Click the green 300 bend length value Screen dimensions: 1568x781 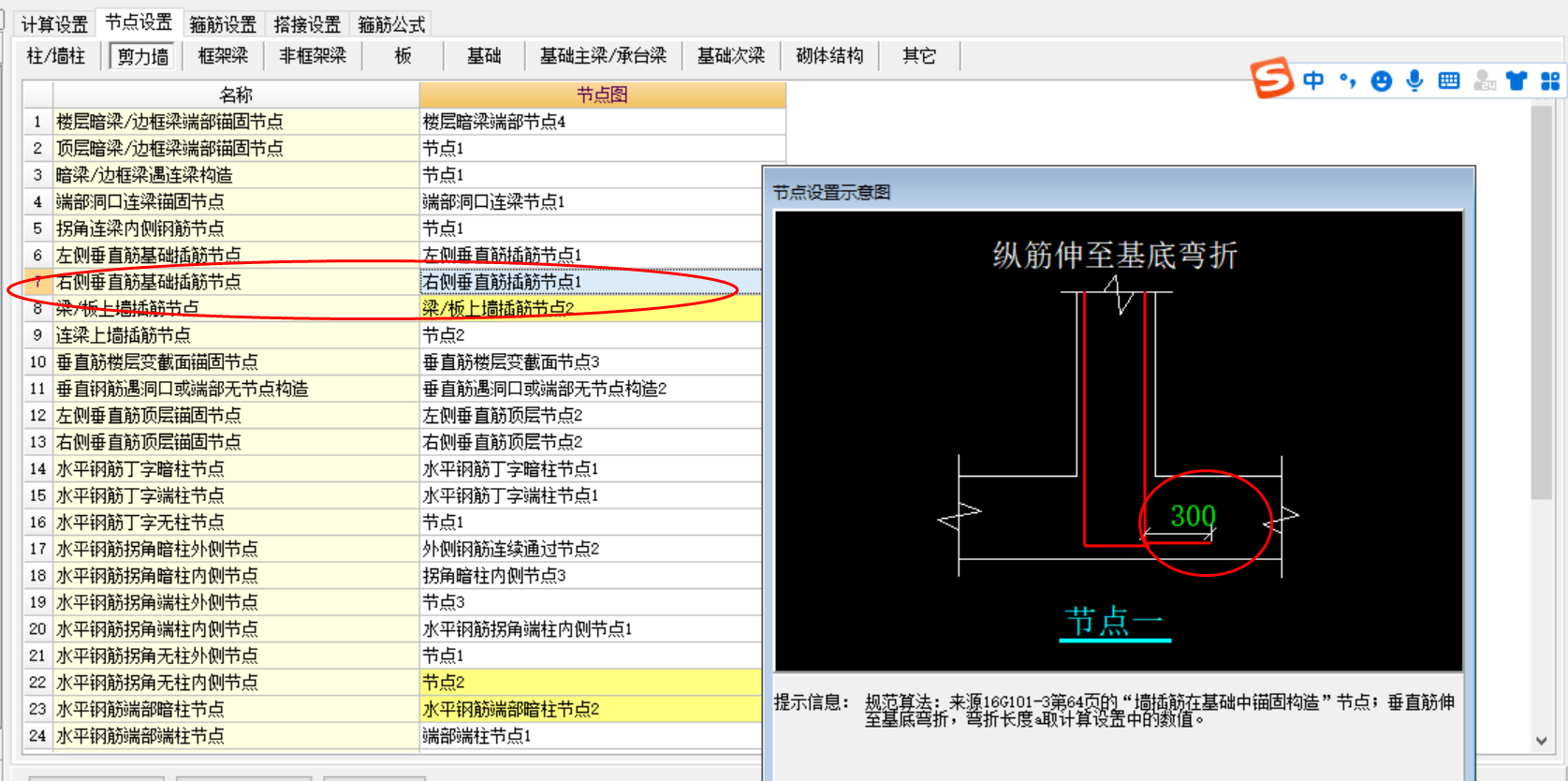pyautogui.click(x=1193, y=516)
